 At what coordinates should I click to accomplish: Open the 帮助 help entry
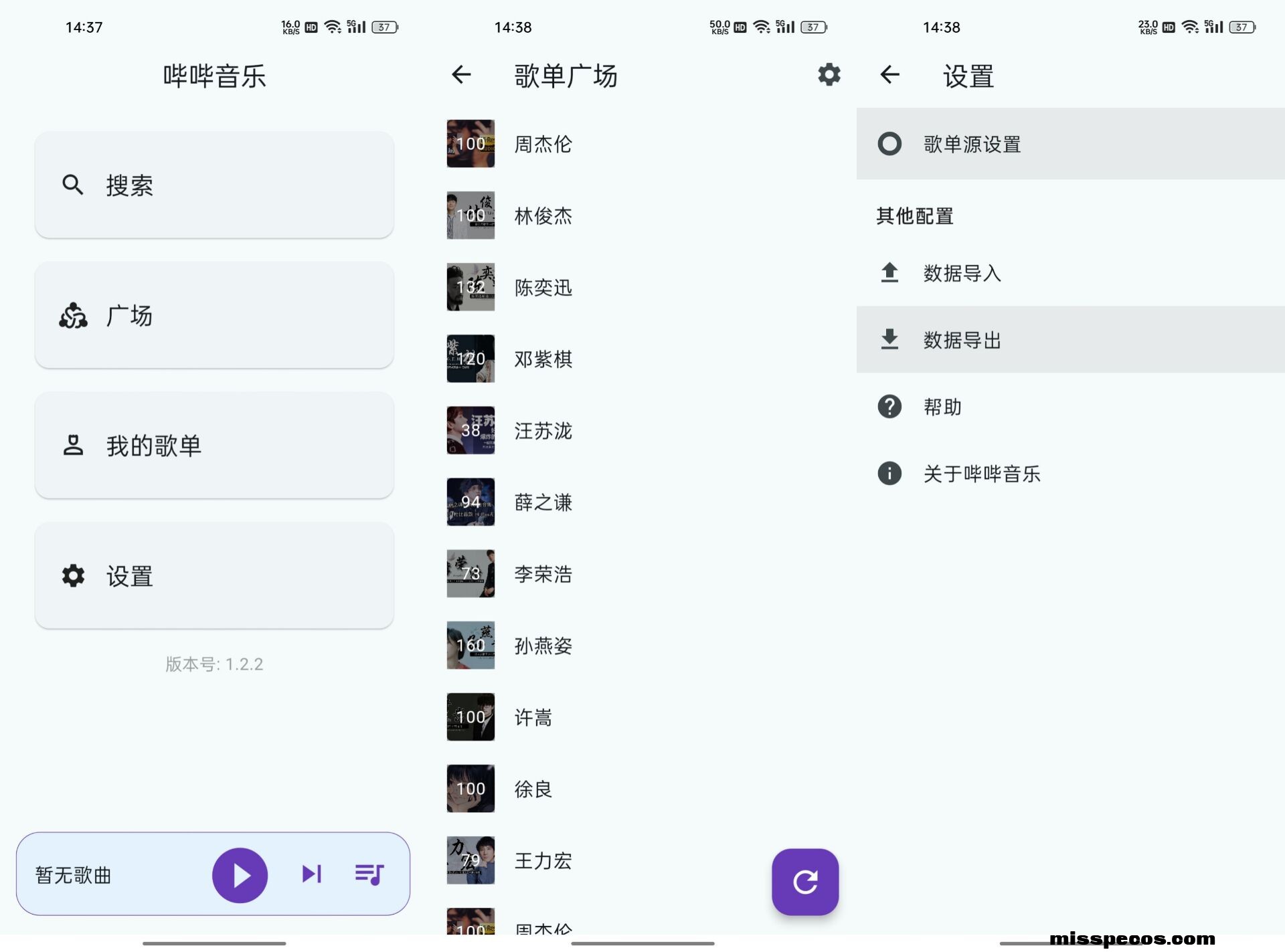(1071, 407)
